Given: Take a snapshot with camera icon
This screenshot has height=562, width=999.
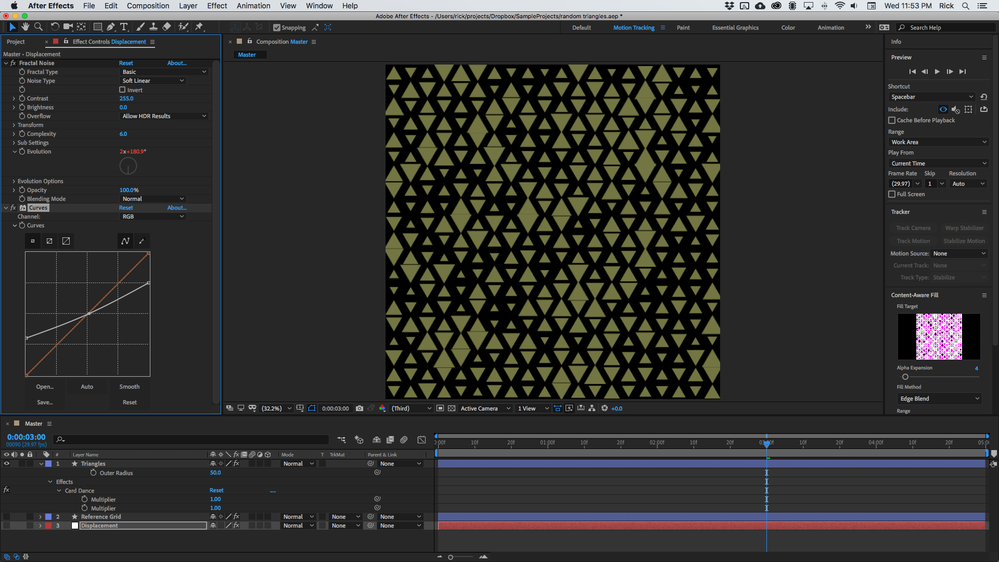Looking at the screenshot, I should [x=359, y=408].
